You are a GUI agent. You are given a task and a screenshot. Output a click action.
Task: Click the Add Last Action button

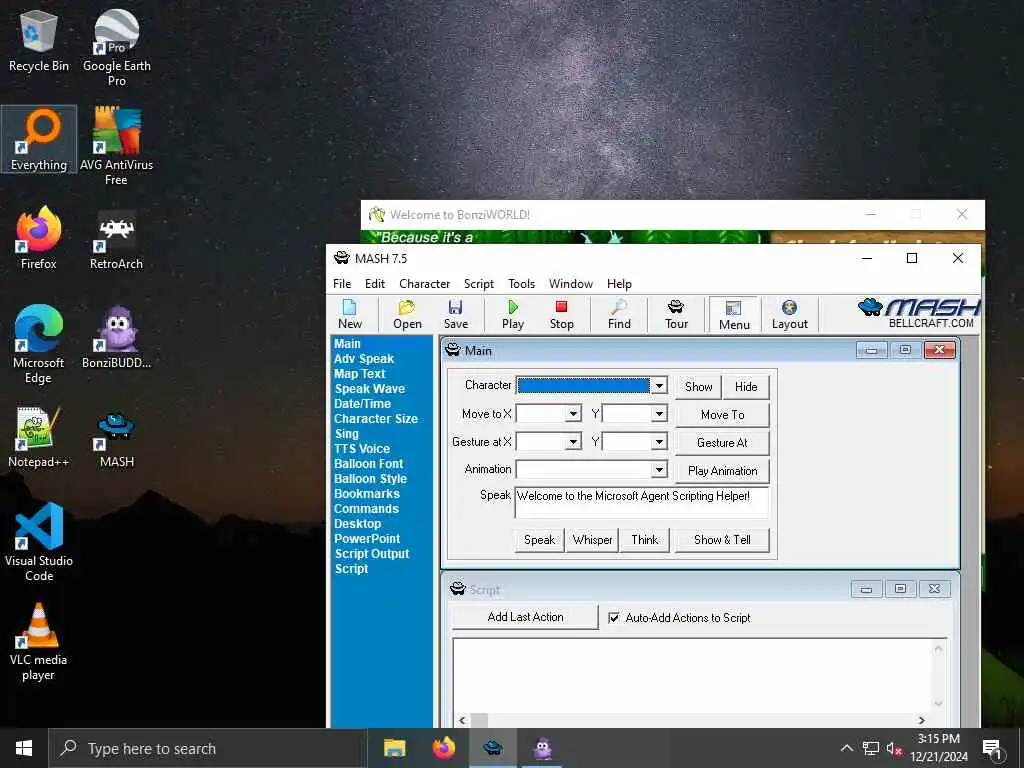coord(525,617)
